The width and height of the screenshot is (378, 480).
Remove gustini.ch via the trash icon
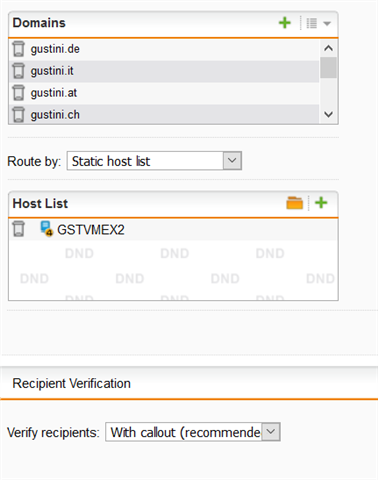pos(19,114)
